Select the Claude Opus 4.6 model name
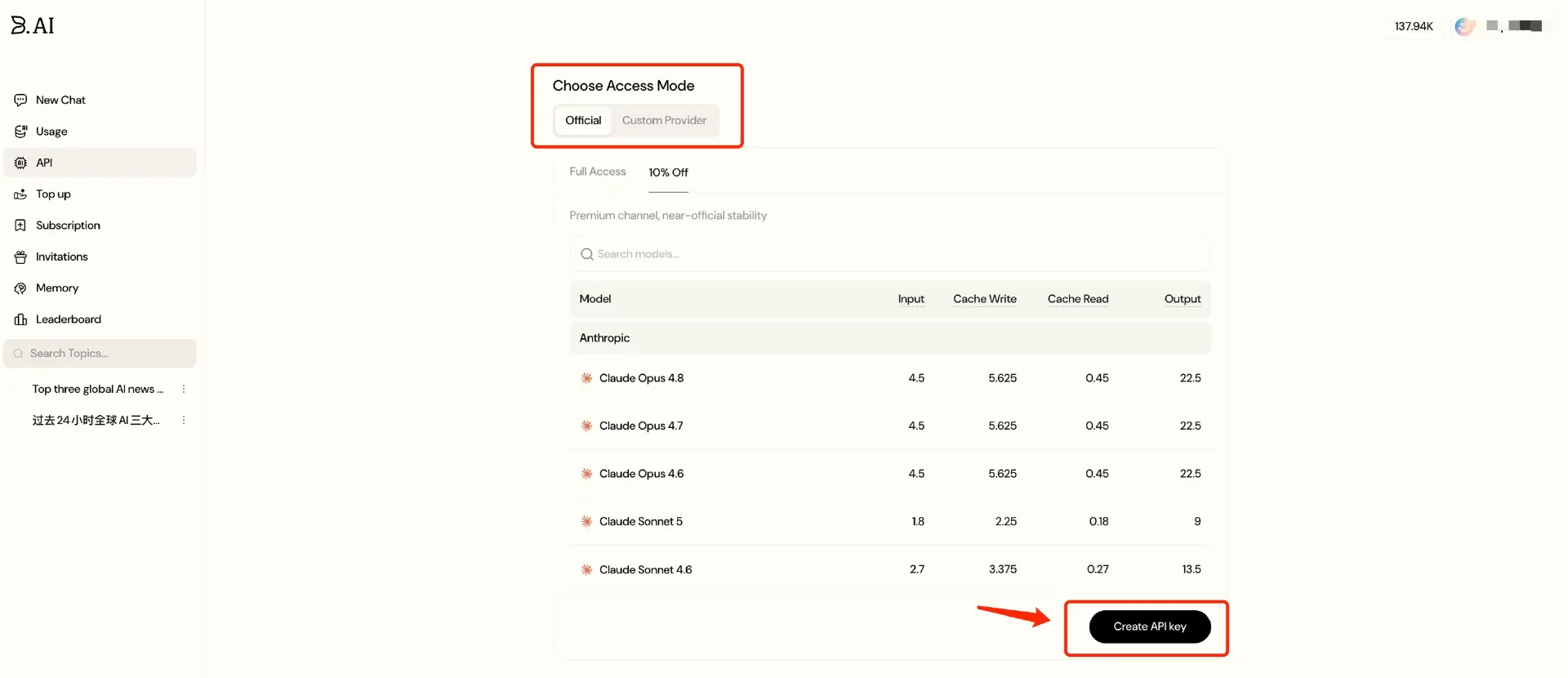 point(641,474)
